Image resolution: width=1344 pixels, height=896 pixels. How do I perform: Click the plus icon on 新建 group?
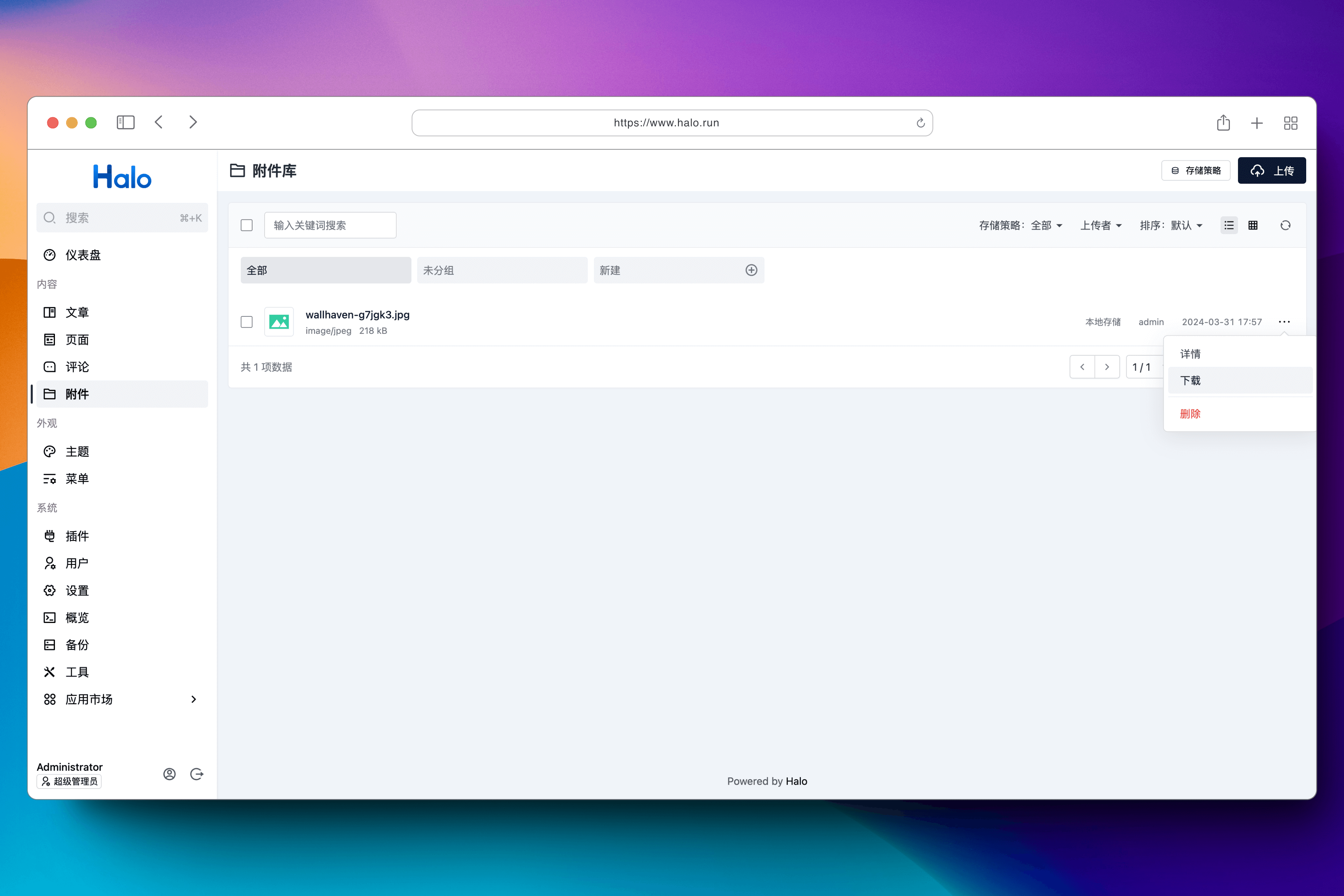pyautogui.click(x=751, y=270)
